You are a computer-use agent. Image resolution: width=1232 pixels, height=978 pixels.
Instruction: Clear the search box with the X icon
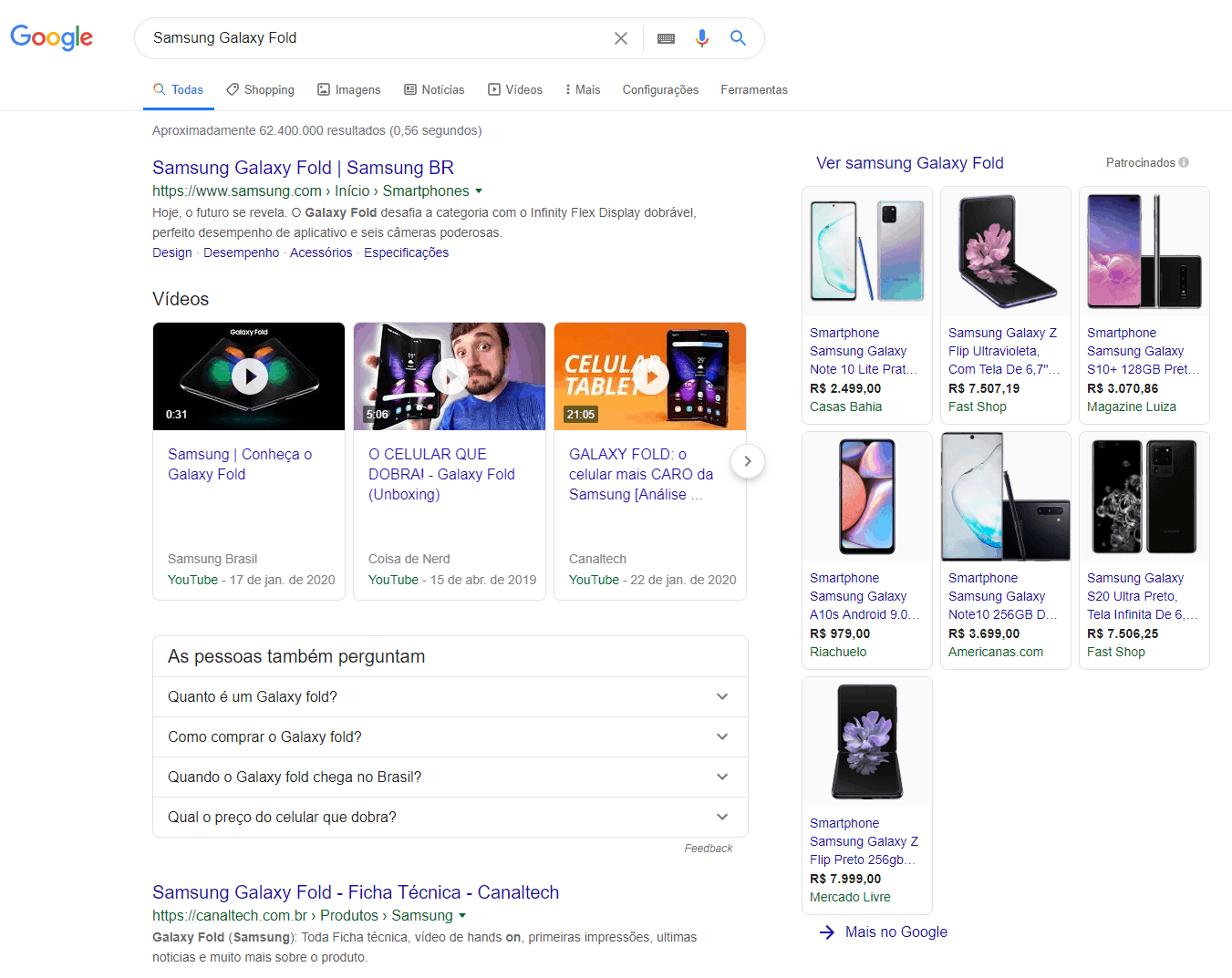coord(621,38)
